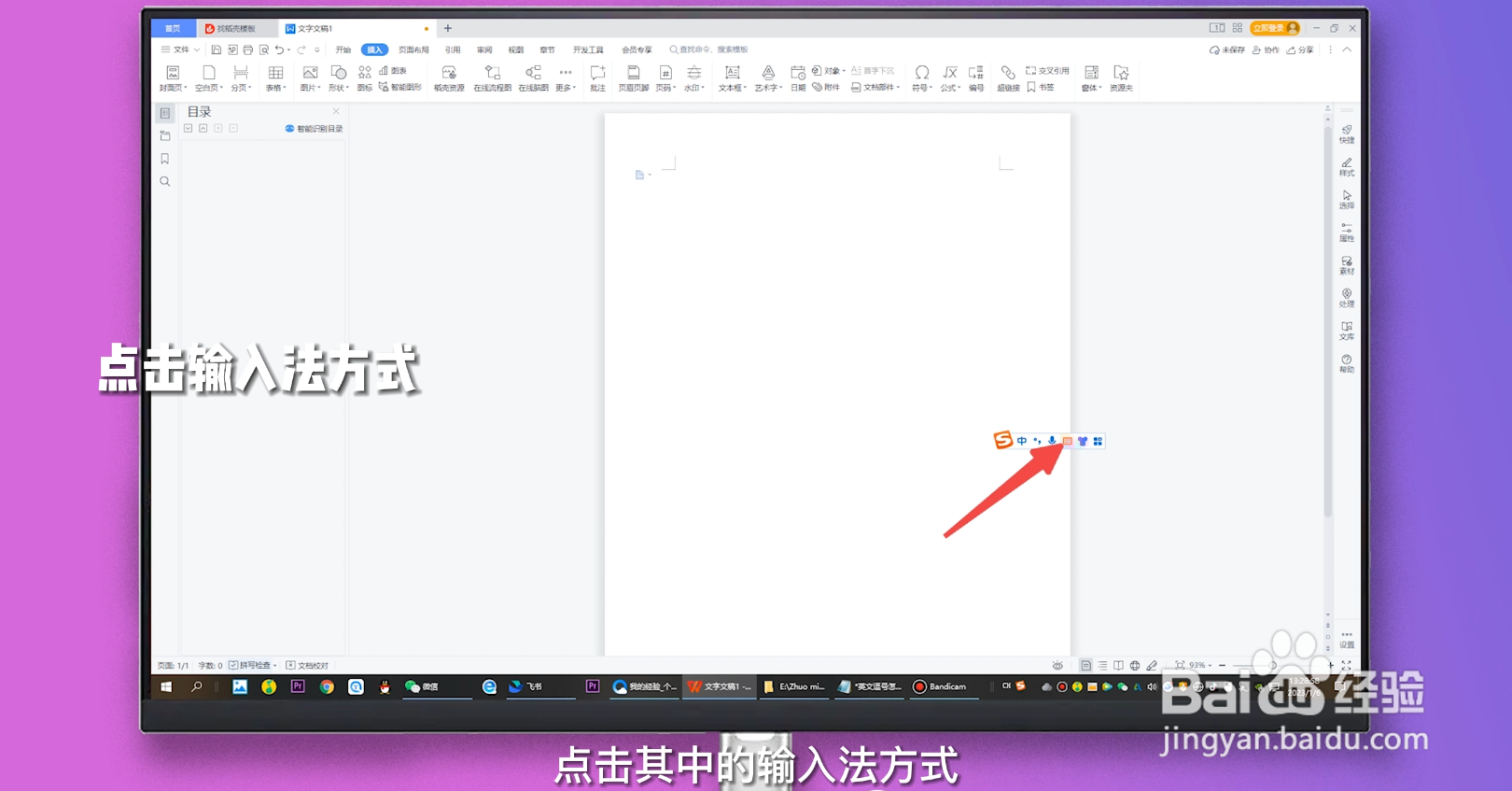The width and height of the screenshot is (1512, 791).
Task: Close the 目录 navigation panel
Action: [336, 111]
